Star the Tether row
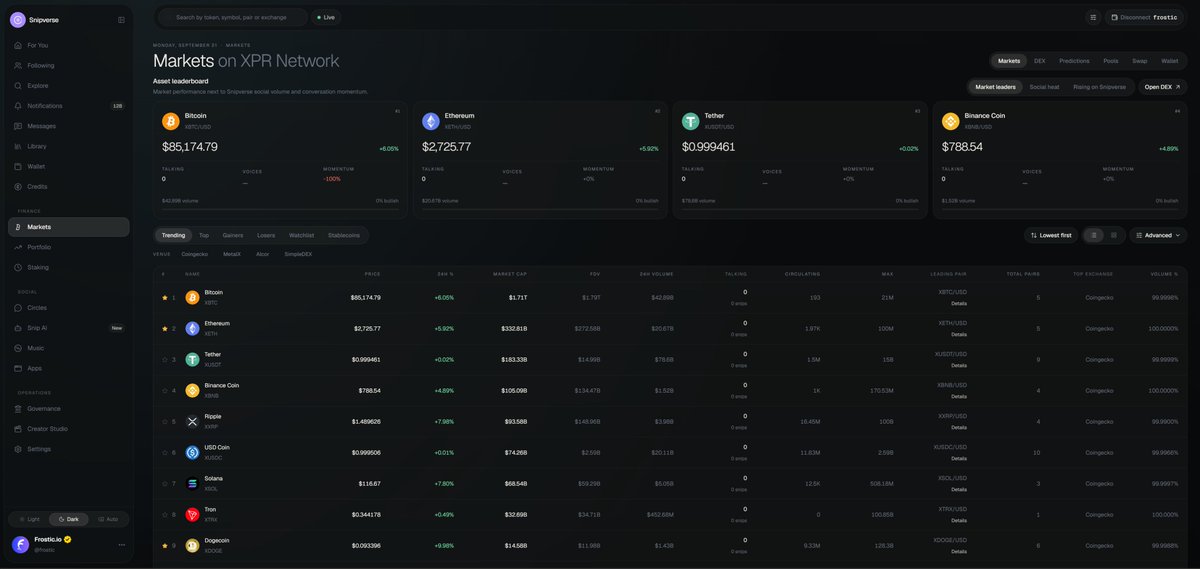Screen dimensions: 1200x569 165,359
